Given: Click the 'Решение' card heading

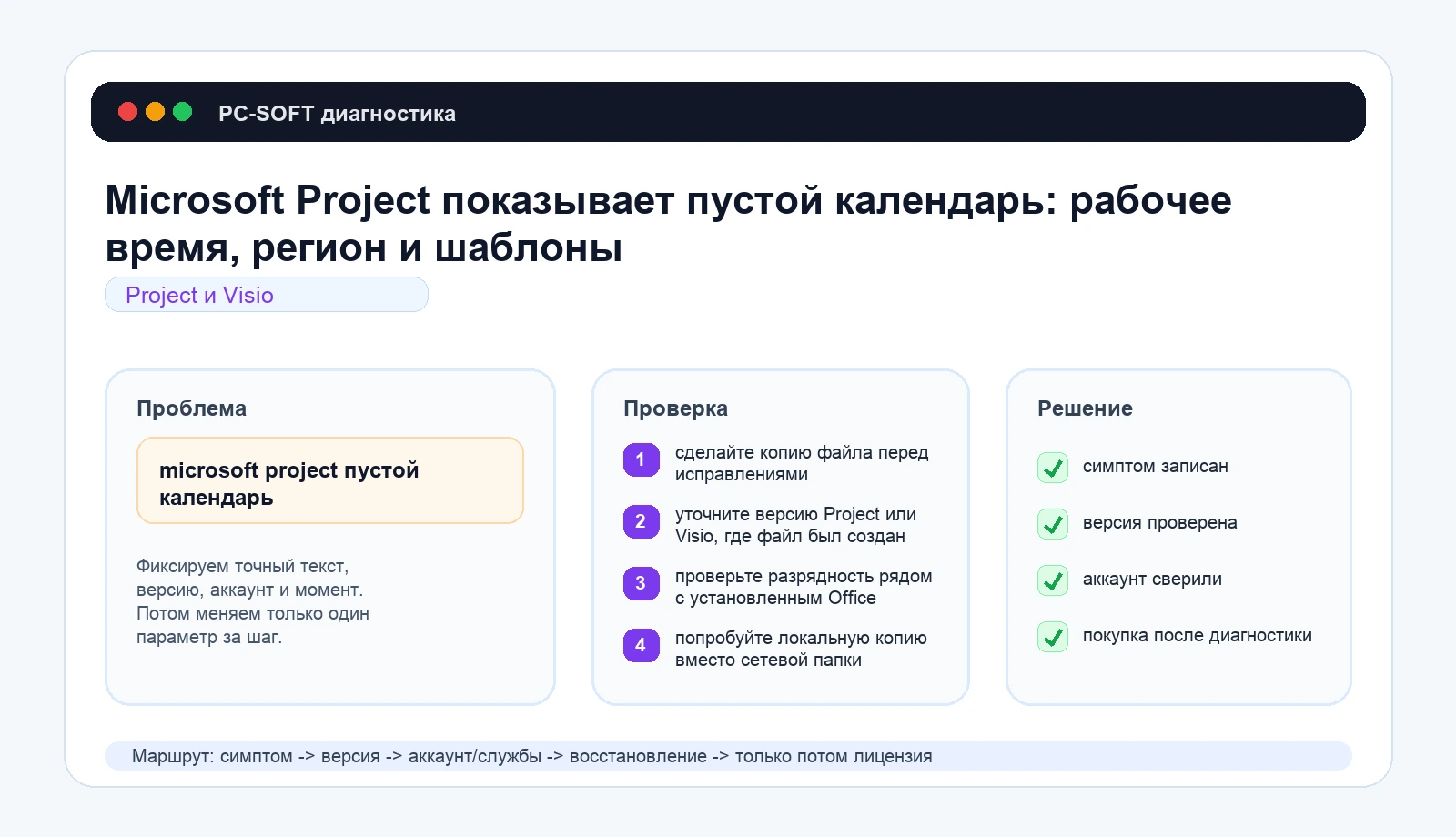Looking at the screenshot, I should coord(1085,408).
